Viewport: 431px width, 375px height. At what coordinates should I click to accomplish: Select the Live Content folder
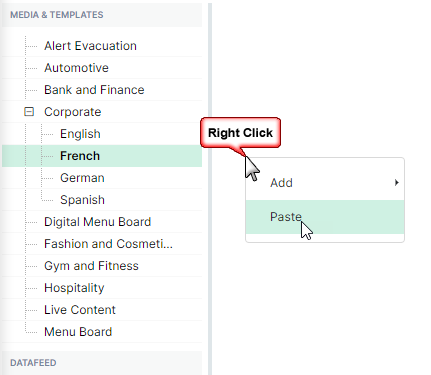(80, 310)
